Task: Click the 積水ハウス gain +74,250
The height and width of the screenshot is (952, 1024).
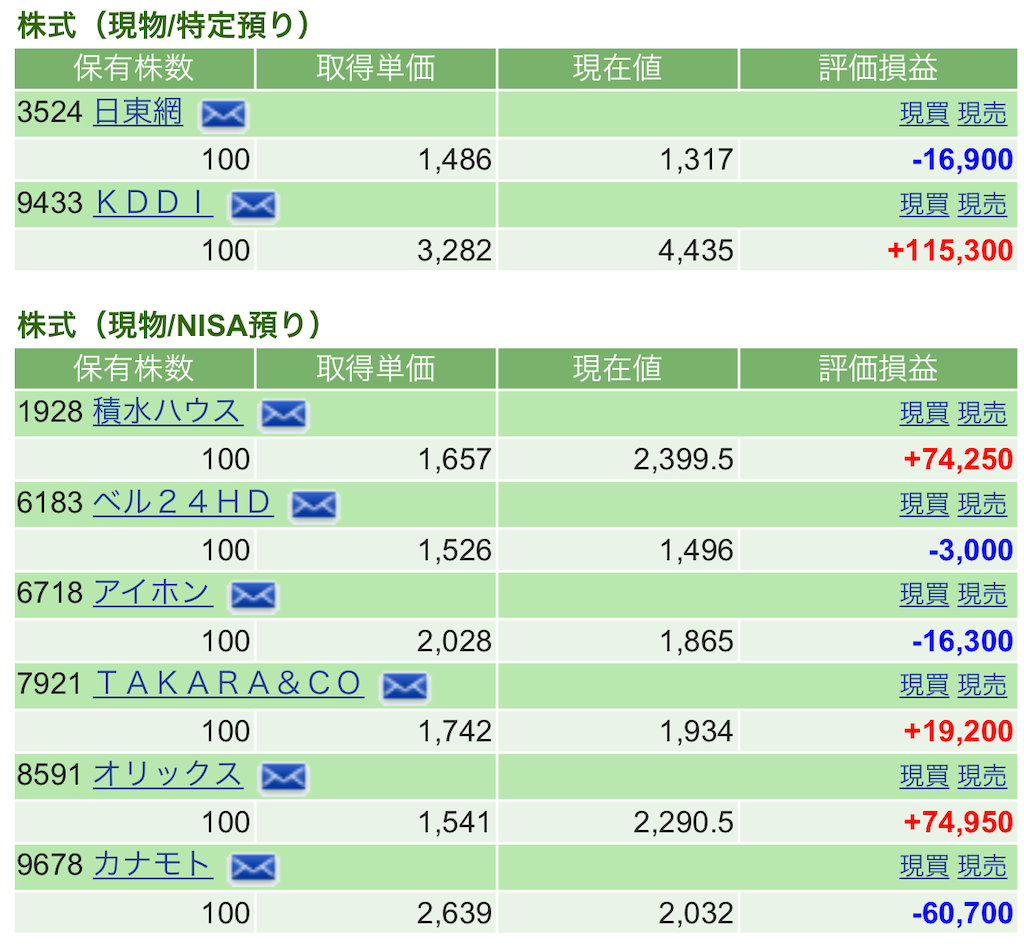Action: click(958, 460)
